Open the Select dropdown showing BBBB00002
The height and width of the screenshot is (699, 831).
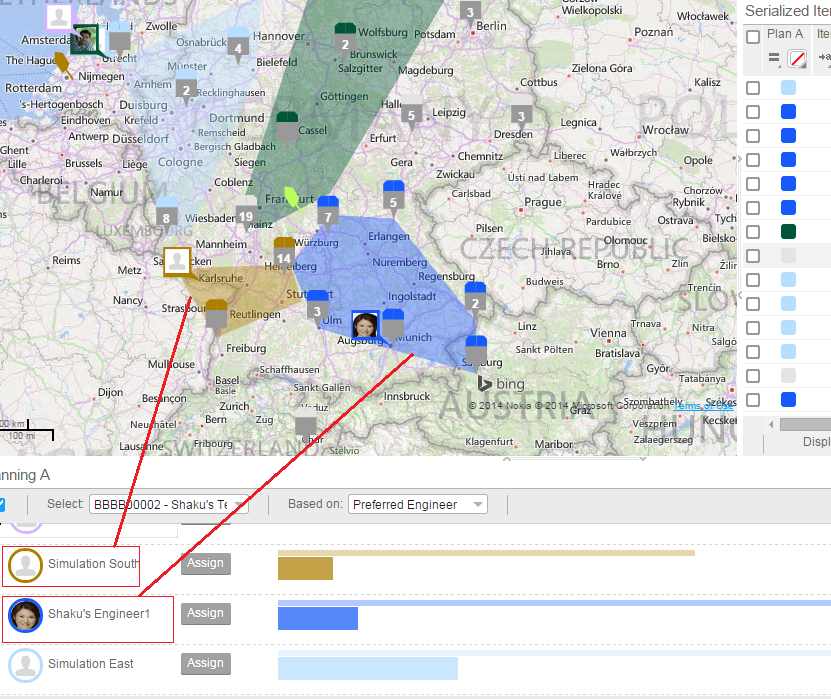click(x=168, y=505)
